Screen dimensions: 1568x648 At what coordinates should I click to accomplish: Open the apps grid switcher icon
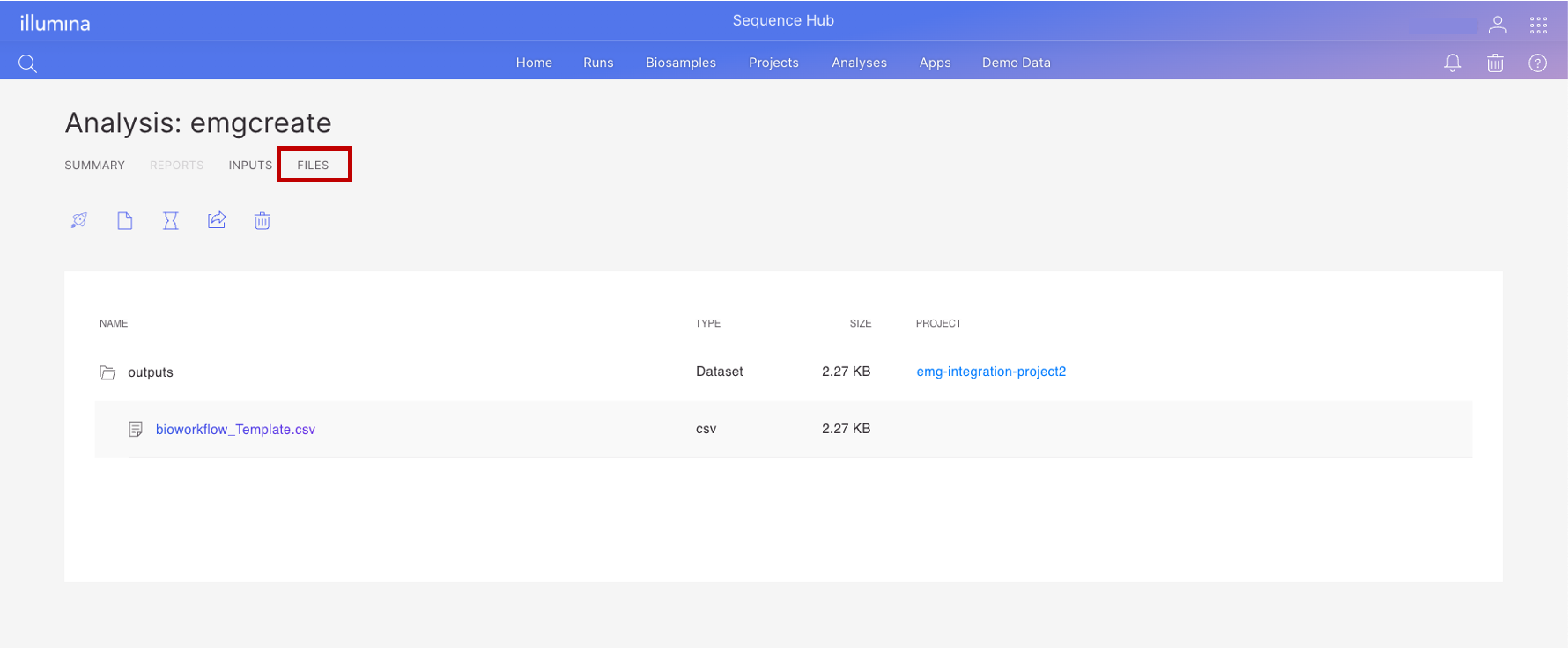(1538, 25)
